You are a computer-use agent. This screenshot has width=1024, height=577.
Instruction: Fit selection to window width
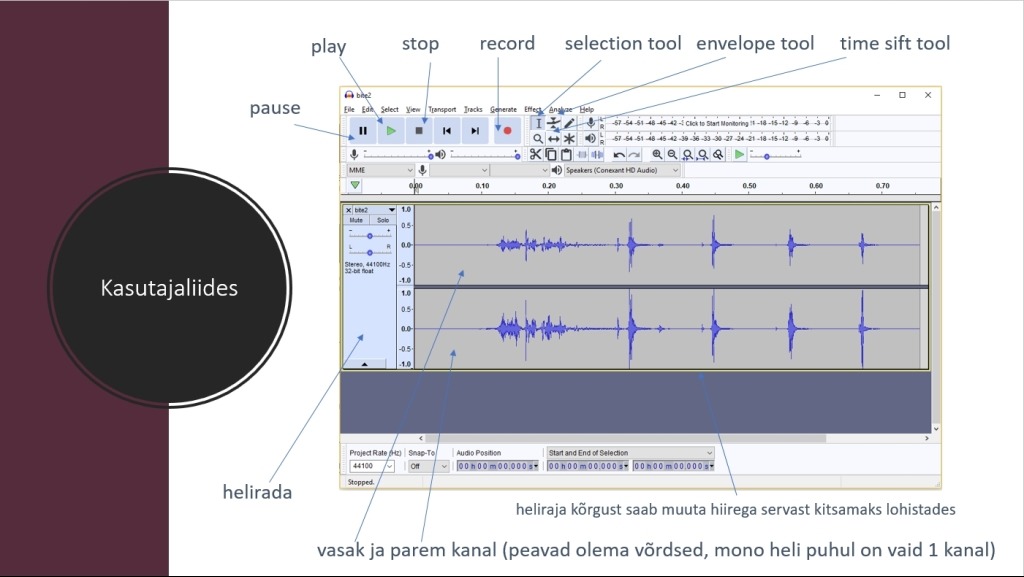pos(688,155)
